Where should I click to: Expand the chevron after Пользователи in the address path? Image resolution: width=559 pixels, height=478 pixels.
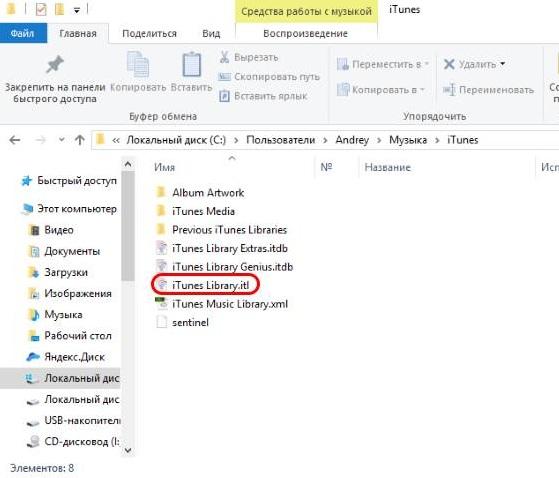pos(325,140)
